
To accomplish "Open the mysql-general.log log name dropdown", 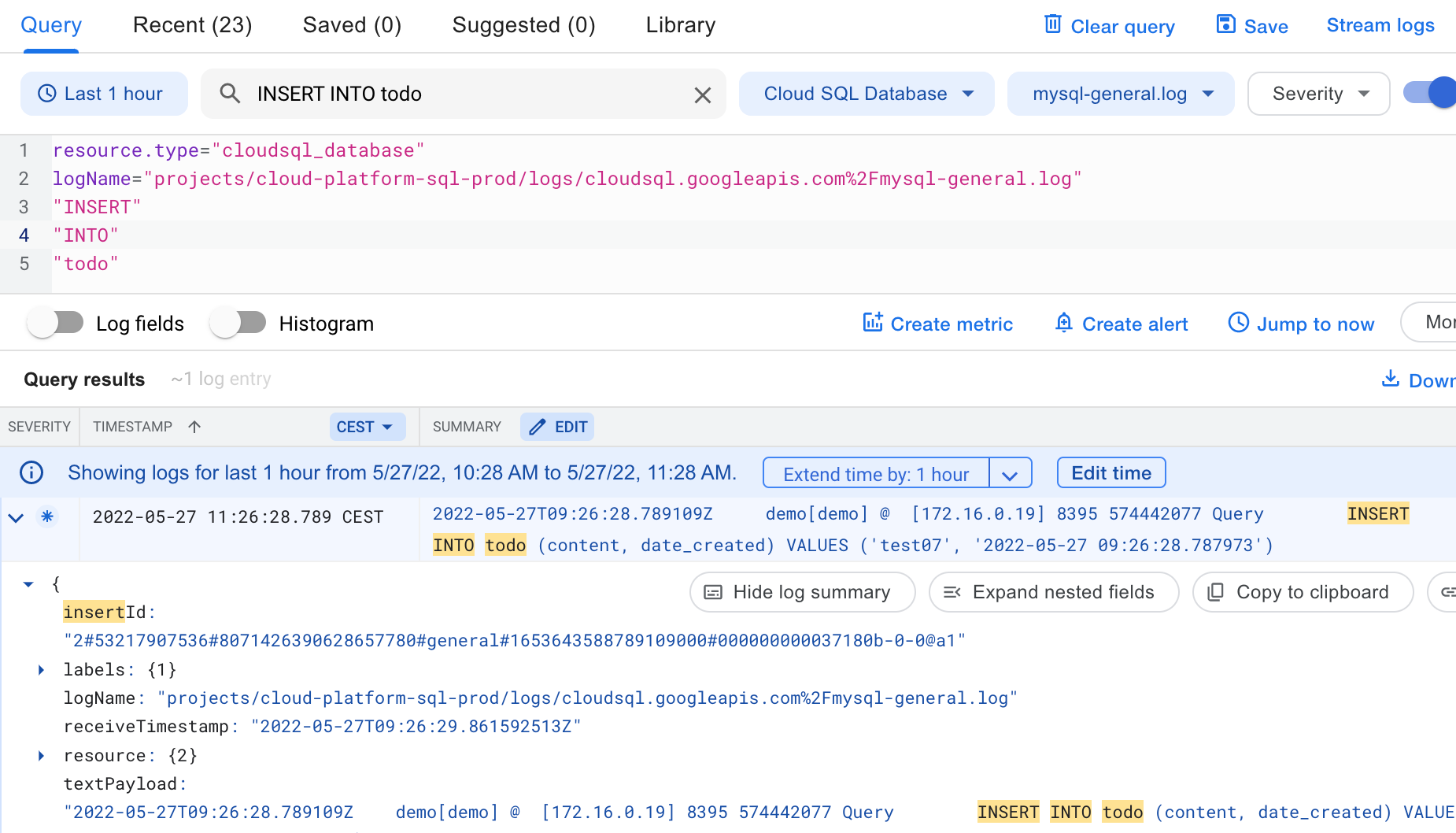I will [x=1121, y=94].
